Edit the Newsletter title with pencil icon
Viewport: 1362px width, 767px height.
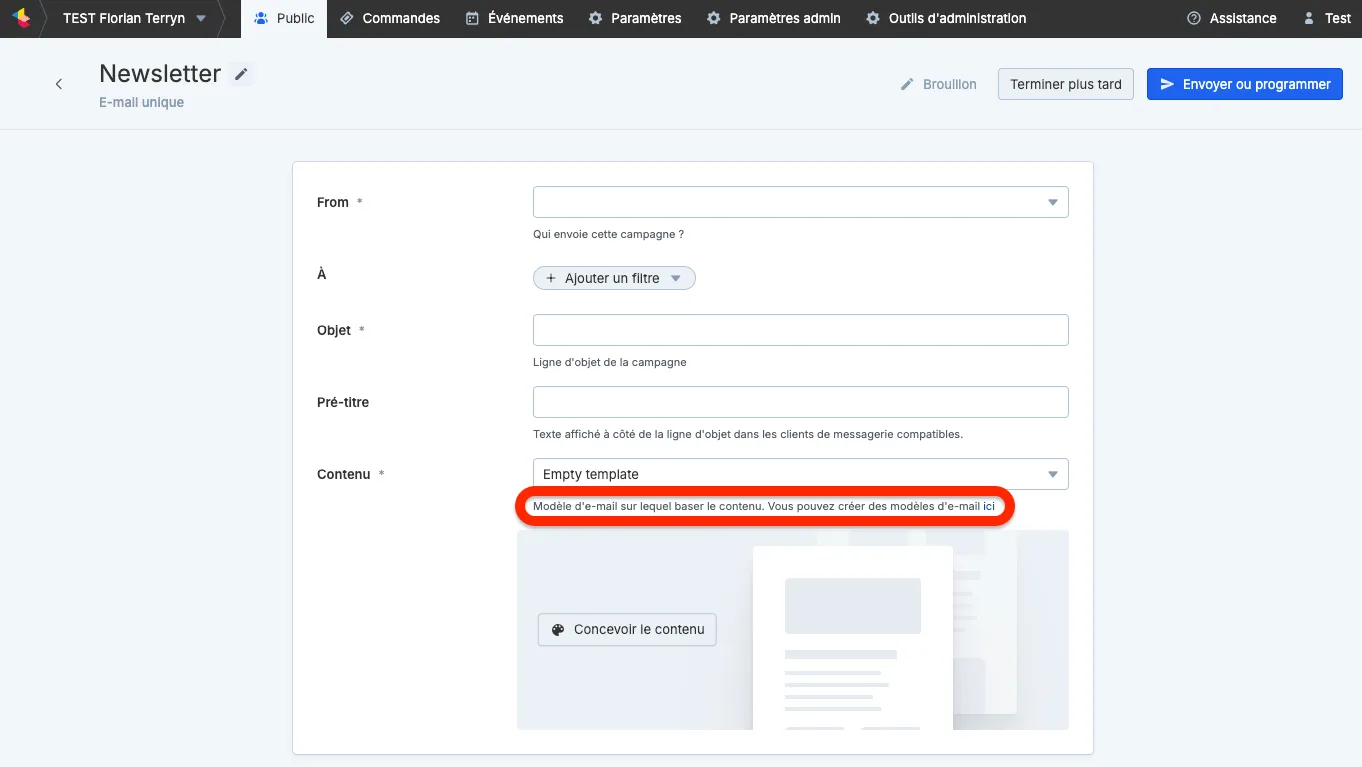(241, 74)
